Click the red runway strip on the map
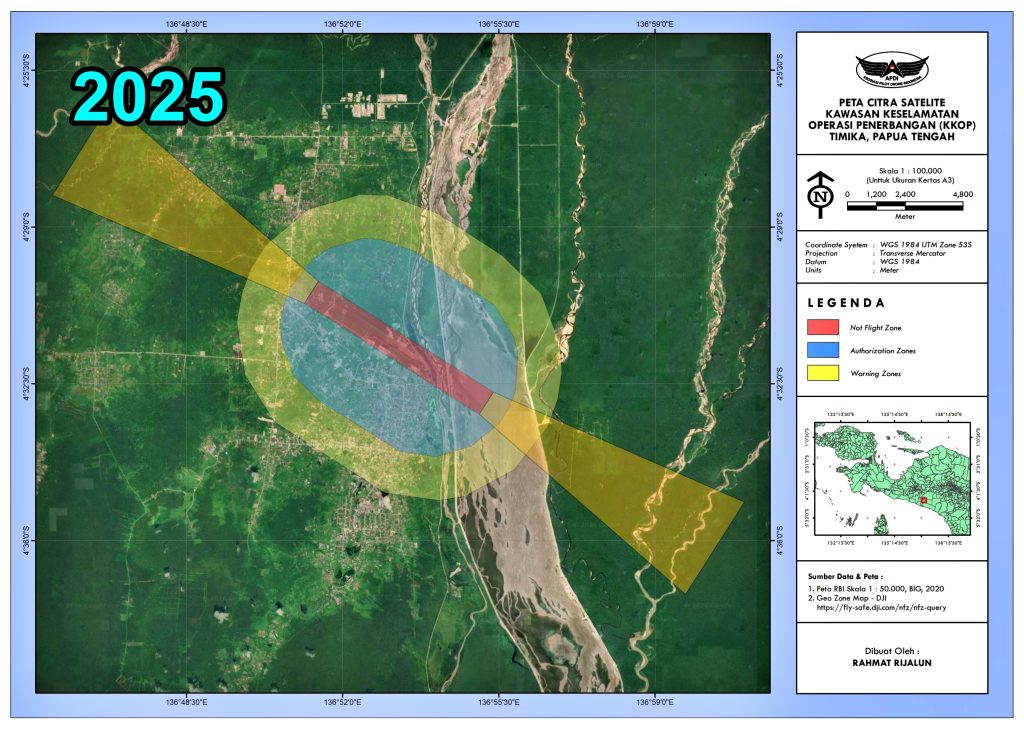 coord(398,347)
